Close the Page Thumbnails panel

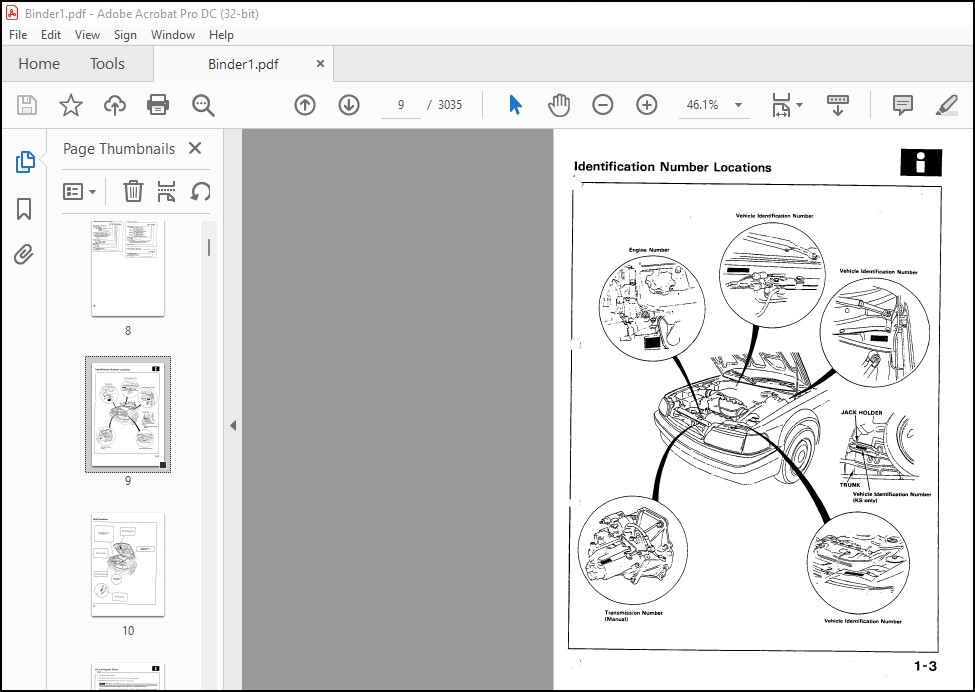(x=195, y=148)
